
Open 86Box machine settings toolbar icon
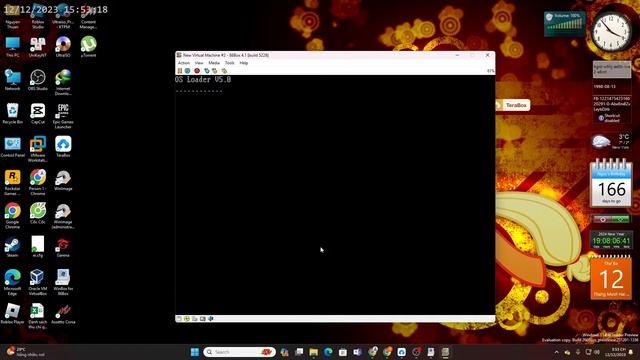224,71
